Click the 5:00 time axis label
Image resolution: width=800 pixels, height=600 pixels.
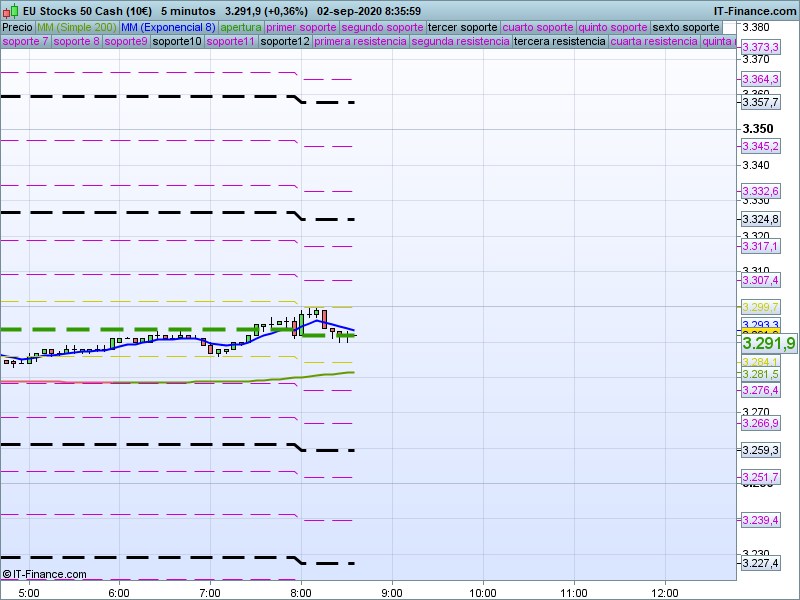click(29, 593)
